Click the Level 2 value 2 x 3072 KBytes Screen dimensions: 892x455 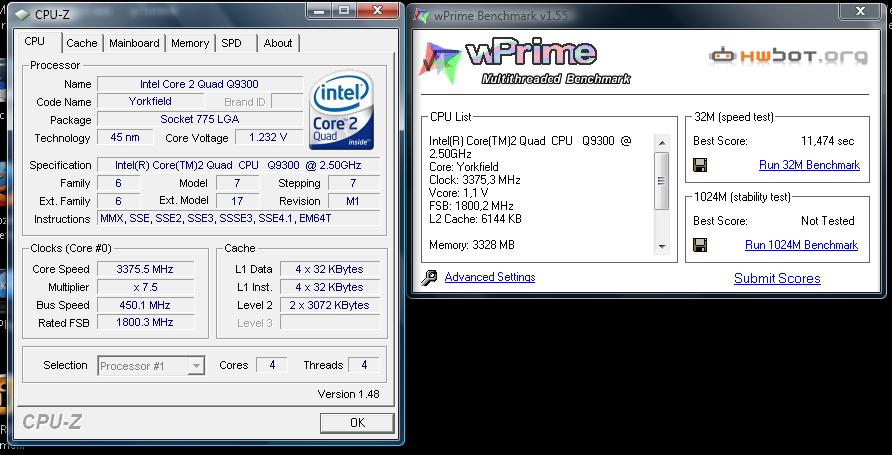point(329,305)
